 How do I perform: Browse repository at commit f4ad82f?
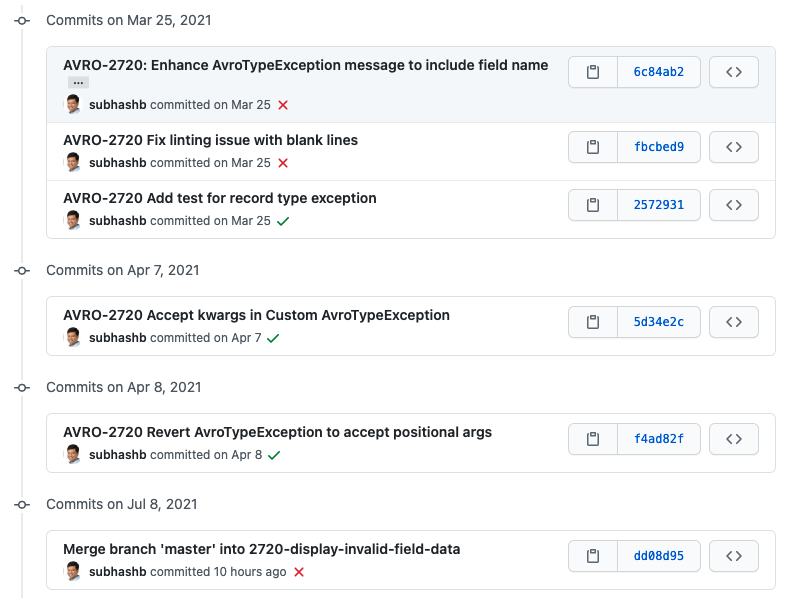click(x=733, y=439)
